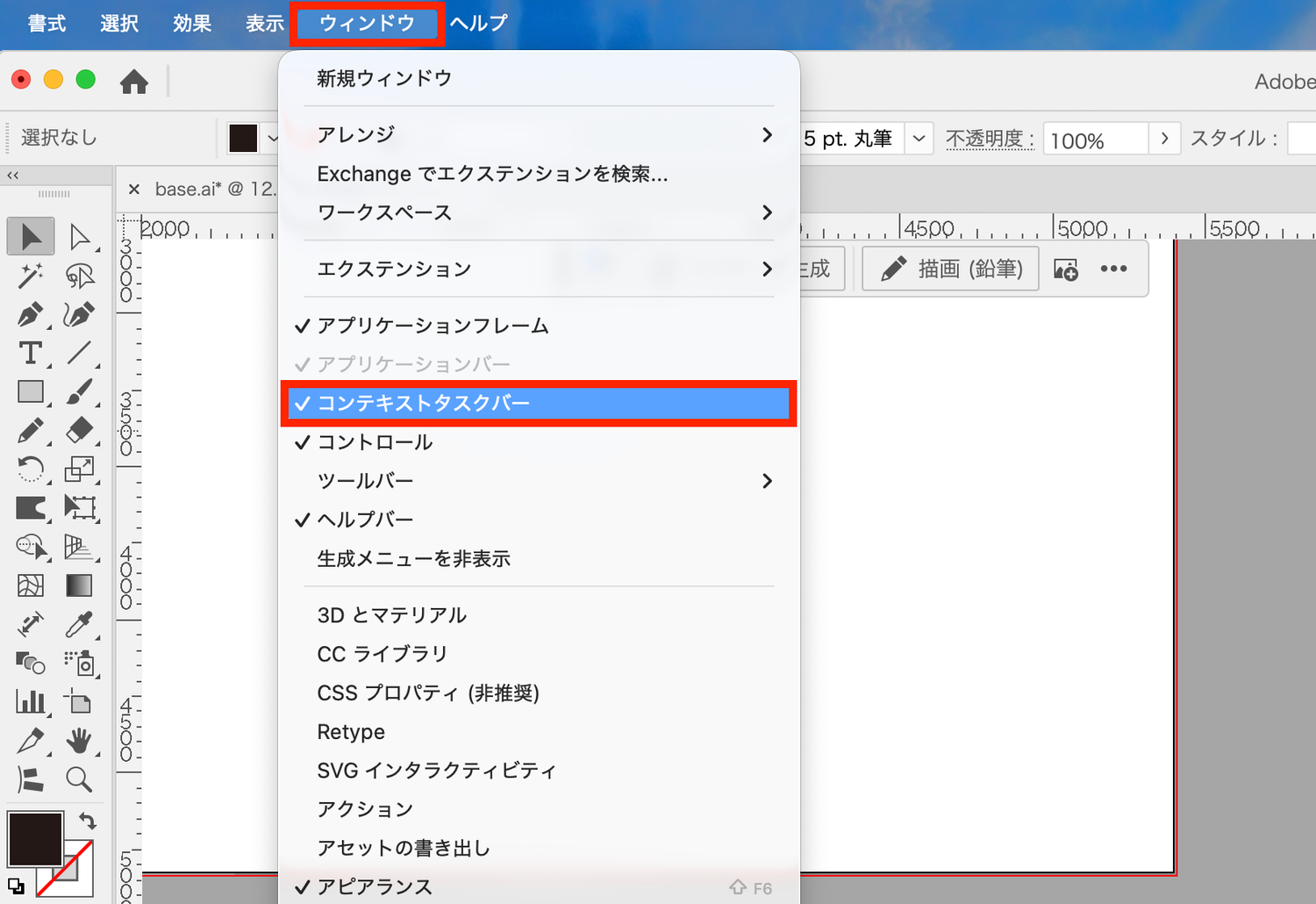Click the 描画 (鉛筆) button
The height and width of the screenshot is (904, 1316).
pos(951,269)
